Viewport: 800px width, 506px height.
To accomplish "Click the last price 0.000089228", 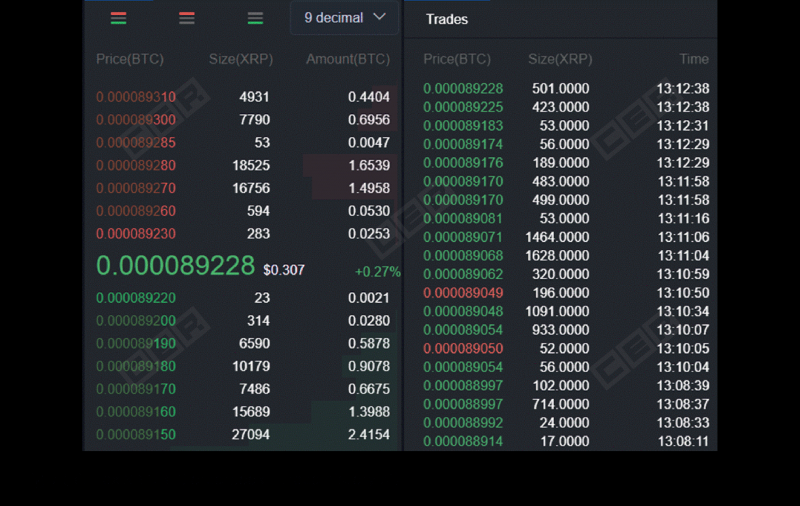I will point(176,266).
